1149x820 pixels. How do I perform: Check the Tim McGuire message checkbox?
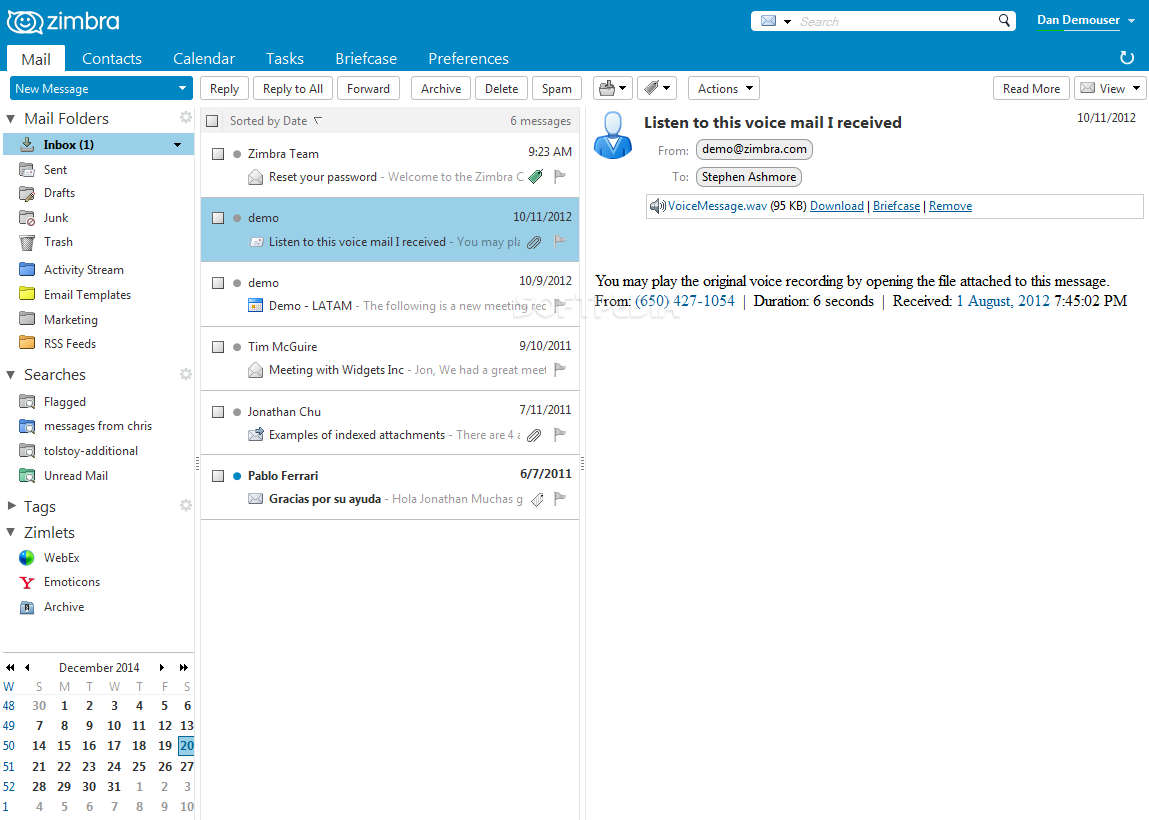coord(218,347)
